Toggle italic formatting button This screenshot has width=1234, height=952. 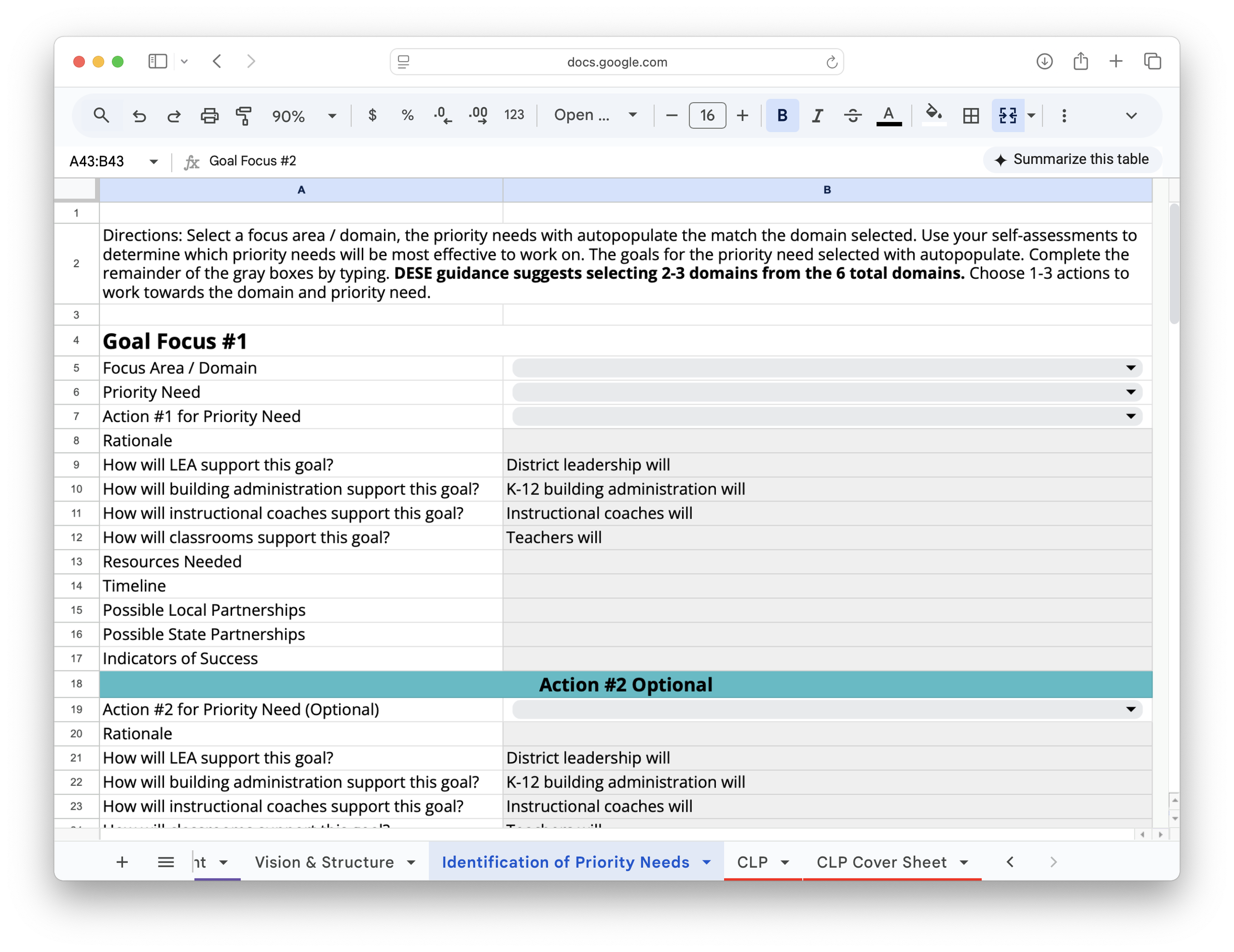(x=817, y=116)
